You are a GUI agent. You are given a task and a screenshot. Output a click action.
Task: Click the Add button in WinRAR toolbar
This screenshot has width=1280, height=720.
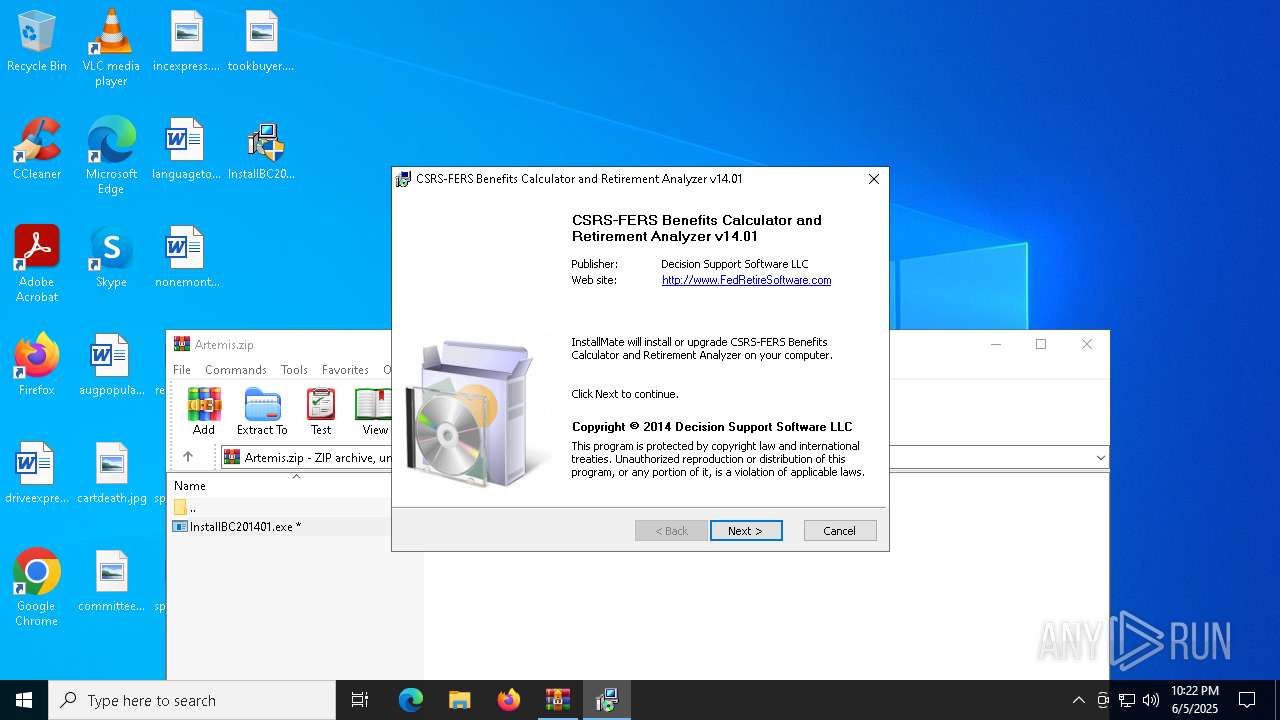(x=204, y=412)
